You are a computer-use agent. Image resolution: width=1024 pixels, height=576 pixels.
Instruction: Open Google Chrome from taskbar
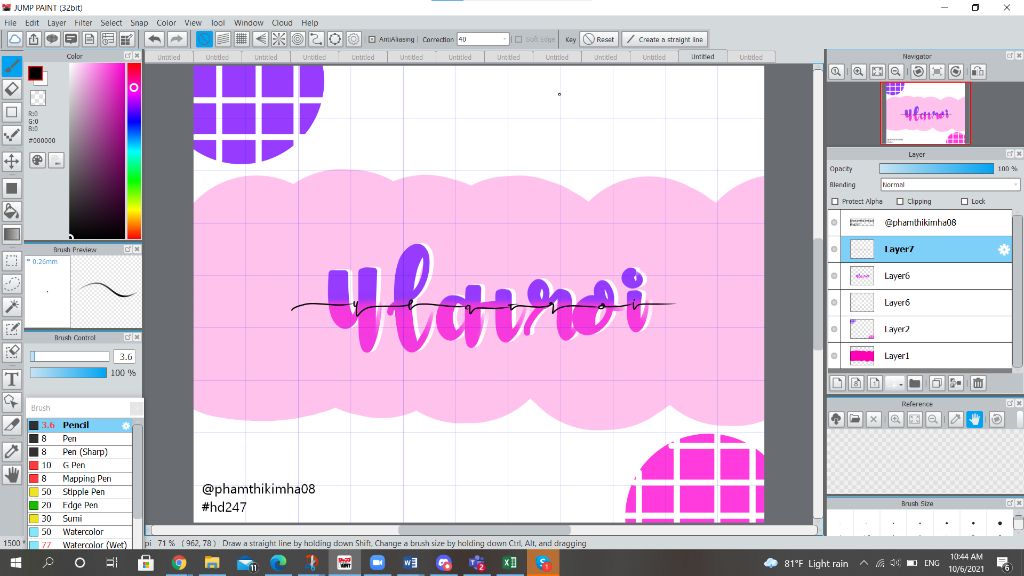pos(178,562)
